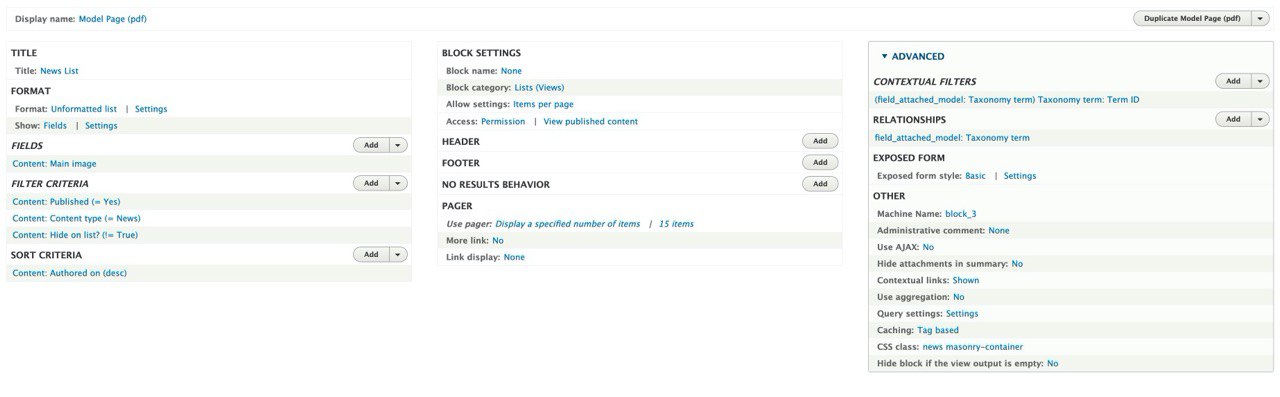The width and height of the screenshot is (1280, 397).
Task: Add a new Sort criteria
Action: 371,254
